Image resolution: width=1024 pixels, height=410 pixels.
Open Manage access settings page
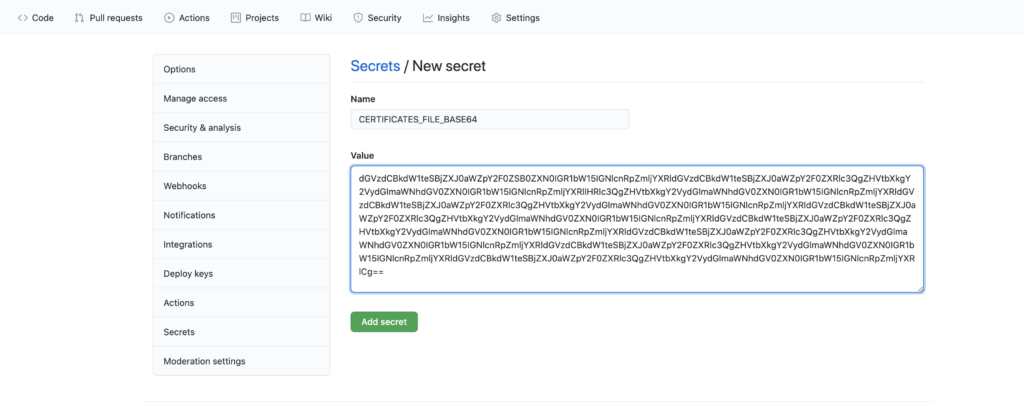242,99
